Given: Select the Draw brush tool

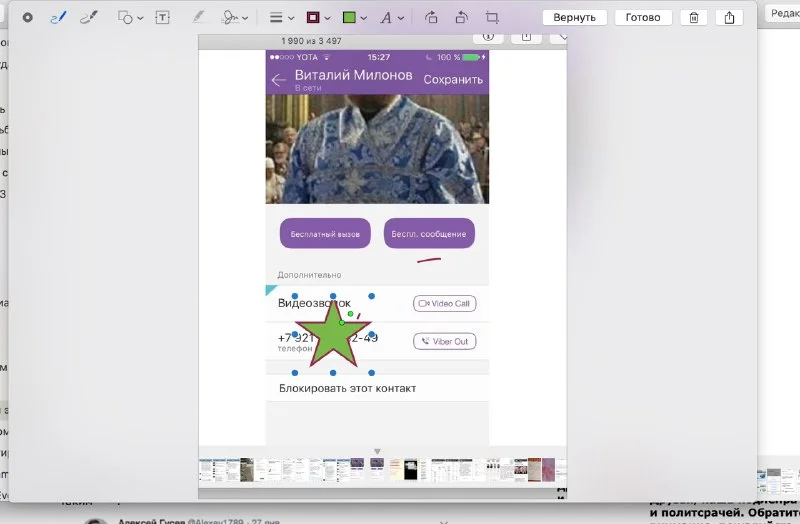Looking at the screenshot, I should pos(88,18).
